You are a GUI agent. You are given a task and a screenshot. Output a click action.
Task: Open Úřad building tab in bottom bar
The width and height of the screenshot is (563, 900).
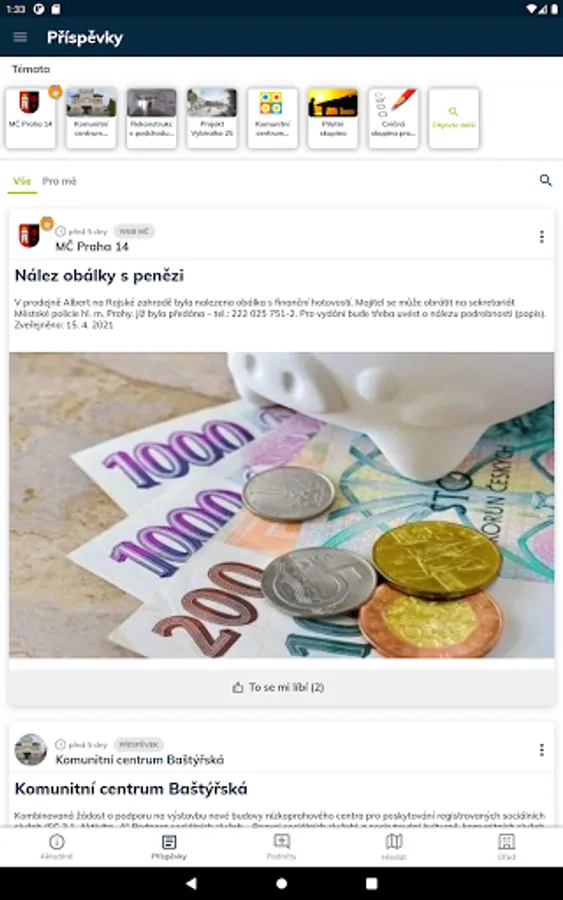506,847
